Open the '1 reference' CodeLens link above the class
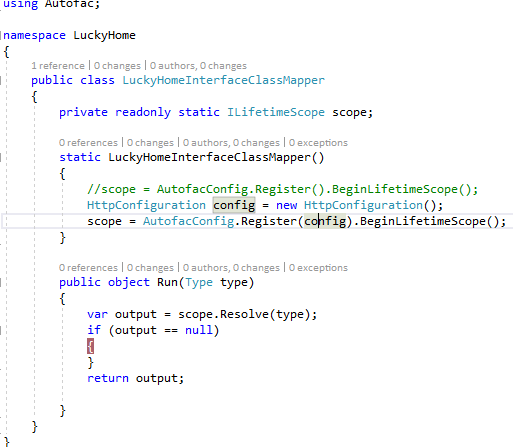The width and height of the screenshot is (513, 447). [x=58, y=66]
